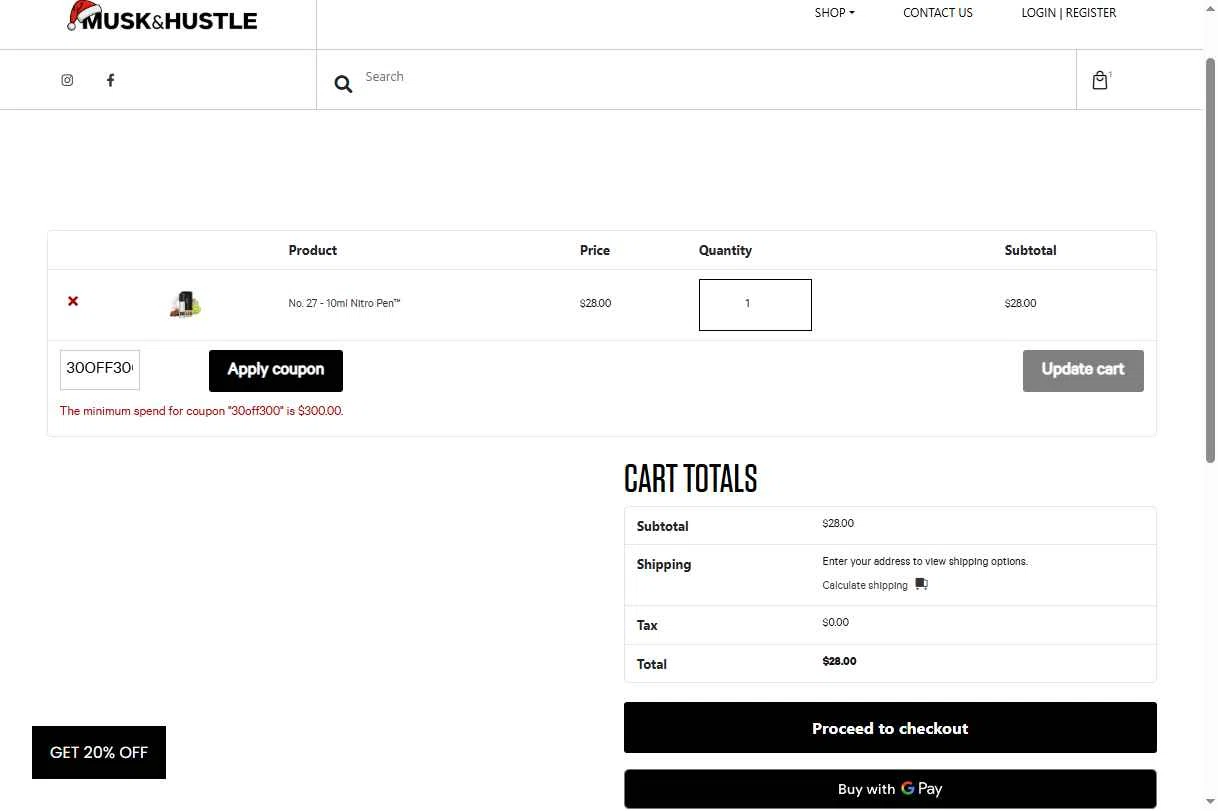1218x811 pixels.
Task: Click the Subtotal label in cart totals
Action: click(x=662, y=526)
